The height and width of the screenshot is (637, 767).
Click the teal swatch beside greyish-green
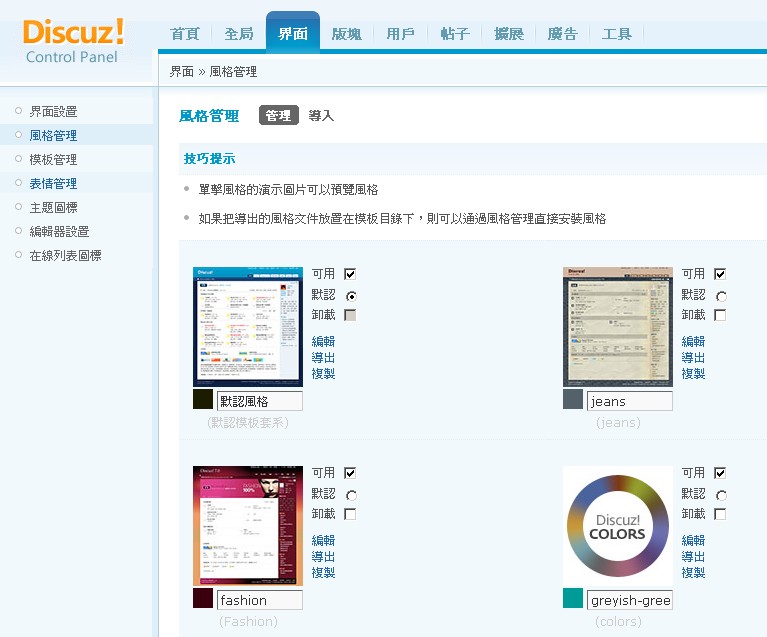click(572, 598)
